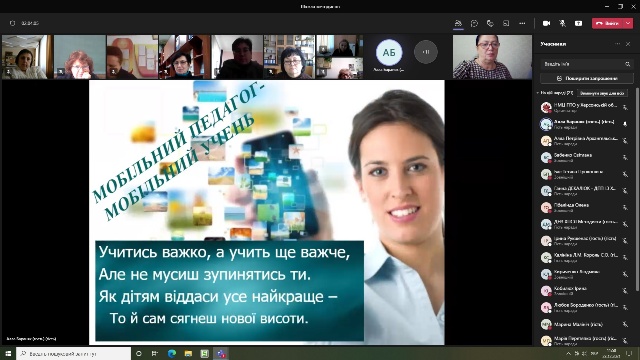Open the rooms icon next to reactions
The height and width of the screenshot is (360, 640).
coord(506,24)
